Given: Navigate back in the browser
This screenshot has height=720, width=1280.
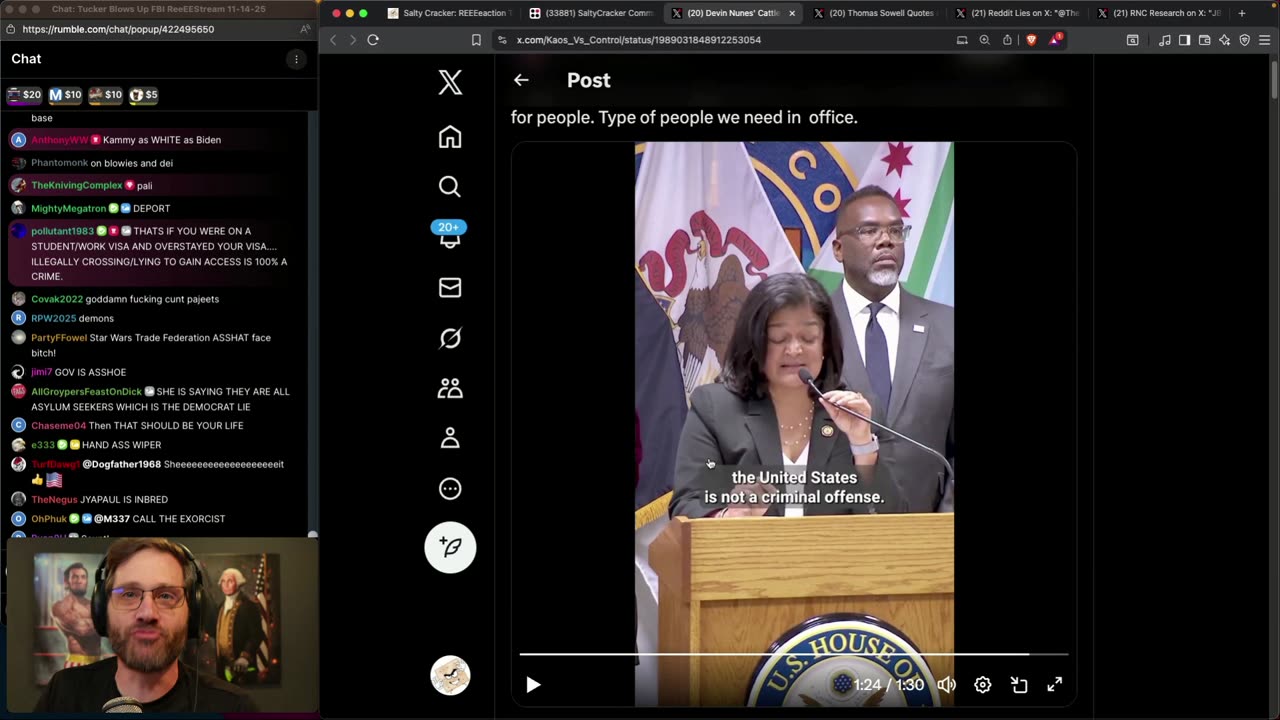Looking at the screenshot, I should pyautogui.click(x=334, y=40).
